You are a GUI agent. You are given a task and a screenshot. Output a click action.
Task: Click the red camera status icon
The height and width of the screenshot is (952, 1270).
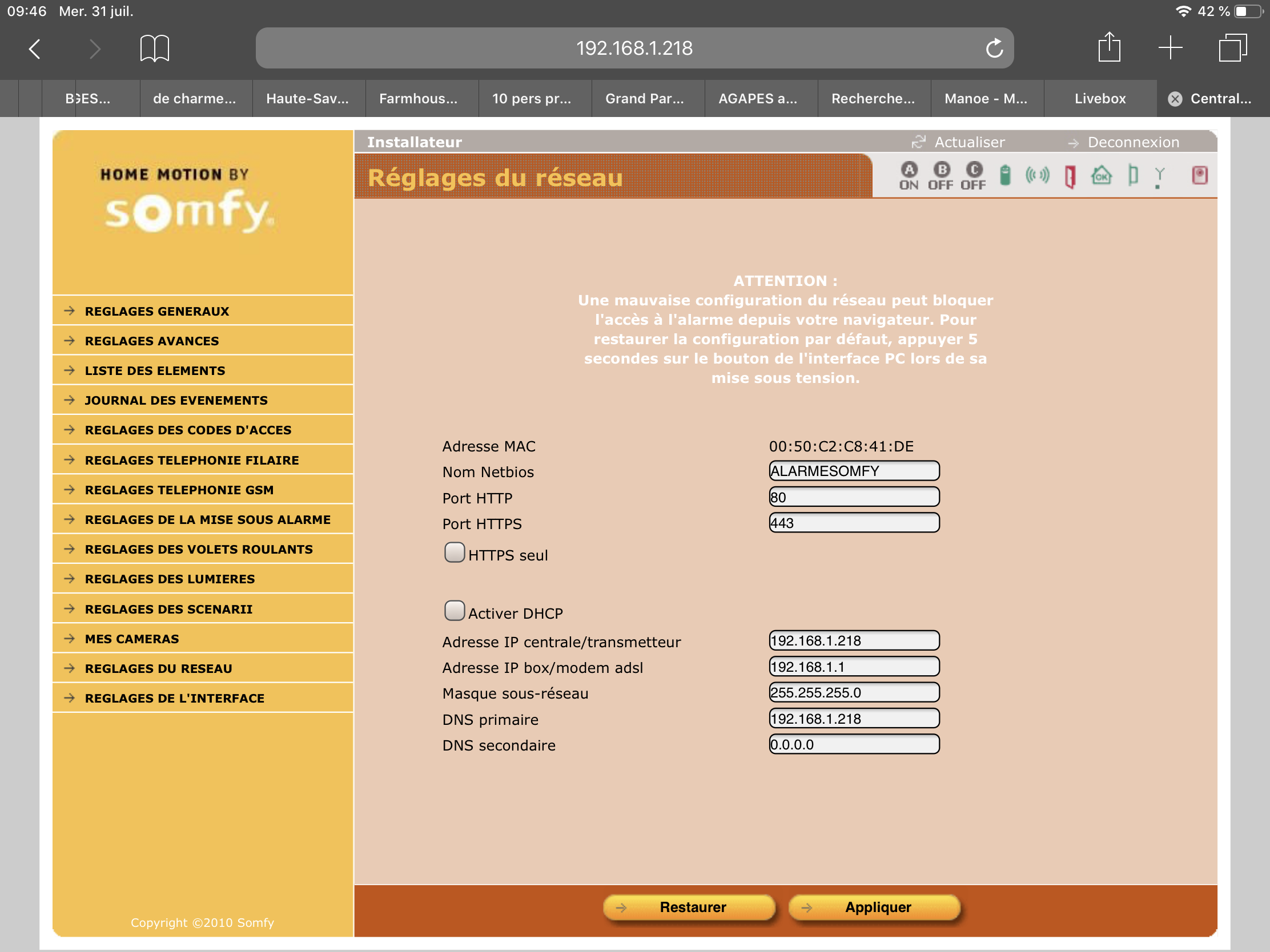[x=1199, y=175]
